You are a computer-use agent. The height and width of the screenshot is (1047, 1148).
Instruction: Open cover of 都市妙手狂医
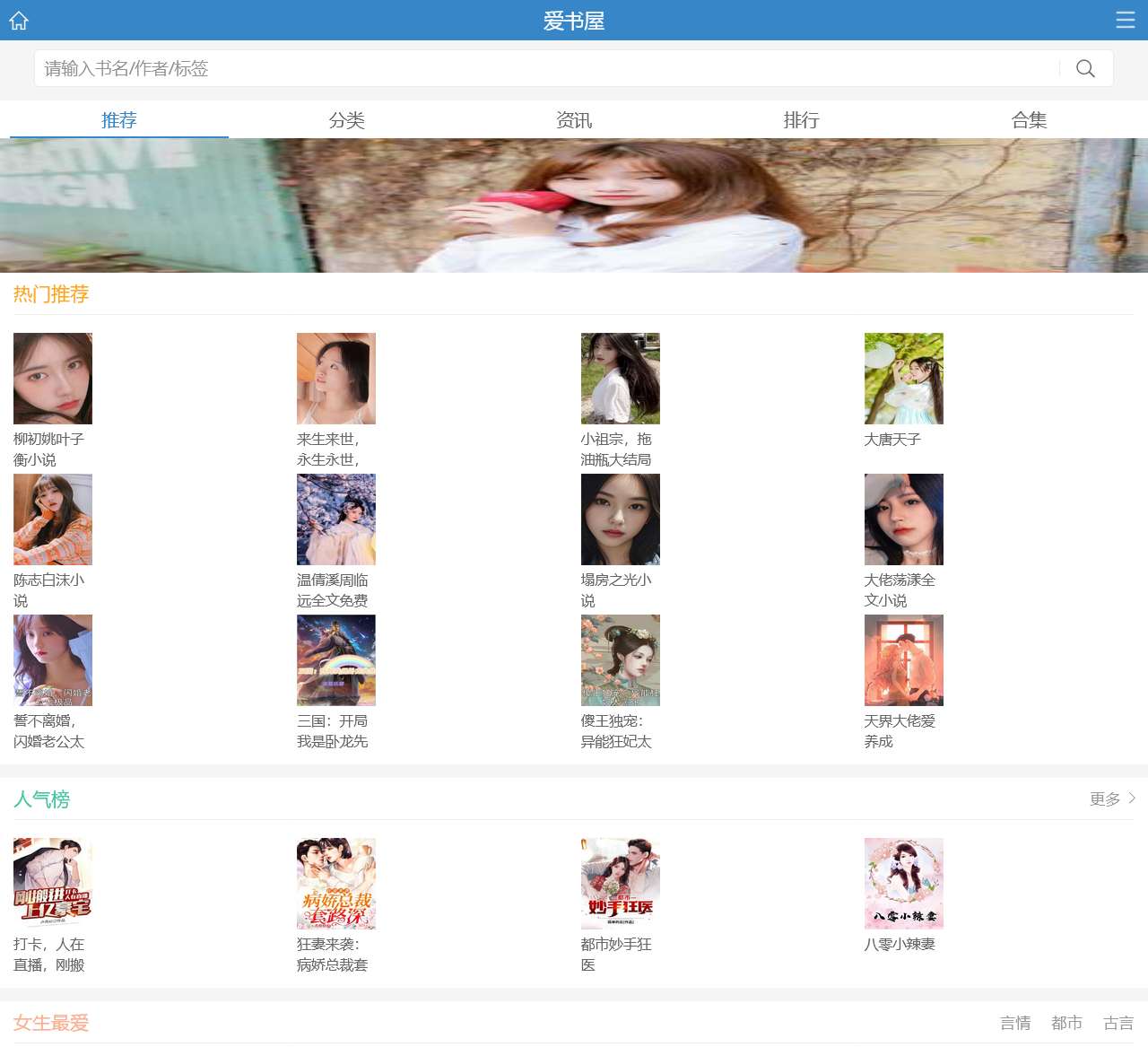621,884
